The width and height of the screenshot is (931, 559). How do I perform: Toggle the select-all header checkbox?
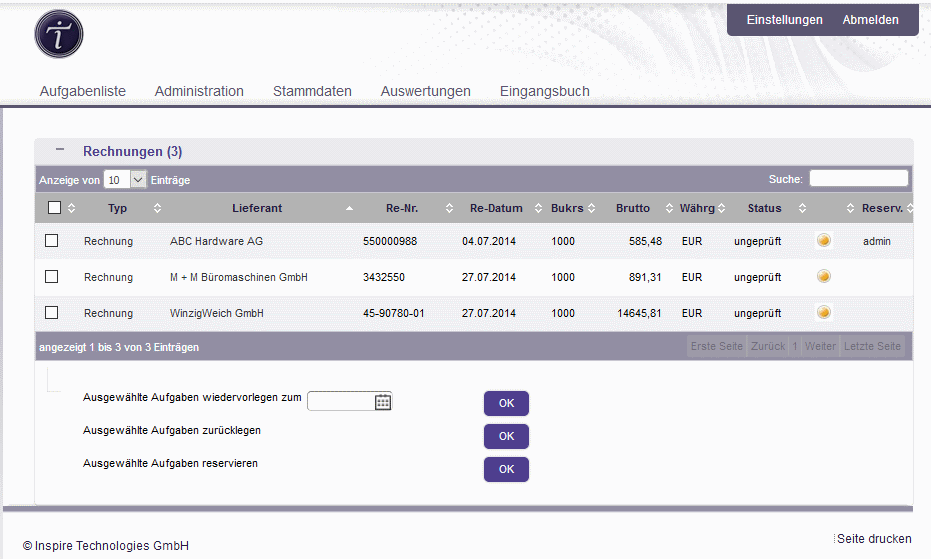click(54, 207)
